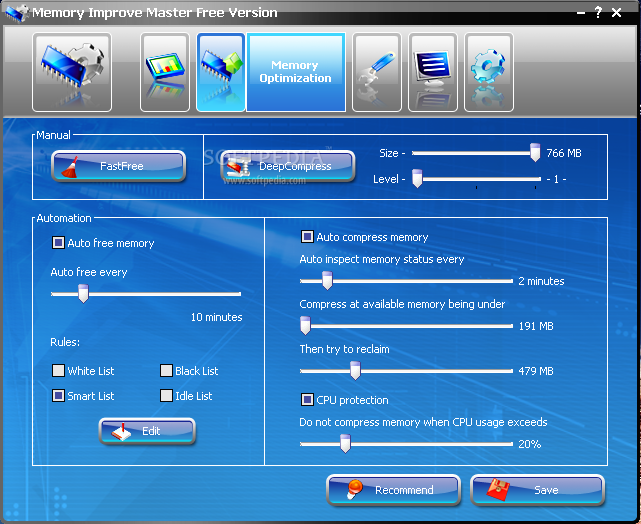This screenshot has width=641, height=524.
Task: Click the 'Do not compress memory when CPU usage exceeds' text
Action: point(423,422)
